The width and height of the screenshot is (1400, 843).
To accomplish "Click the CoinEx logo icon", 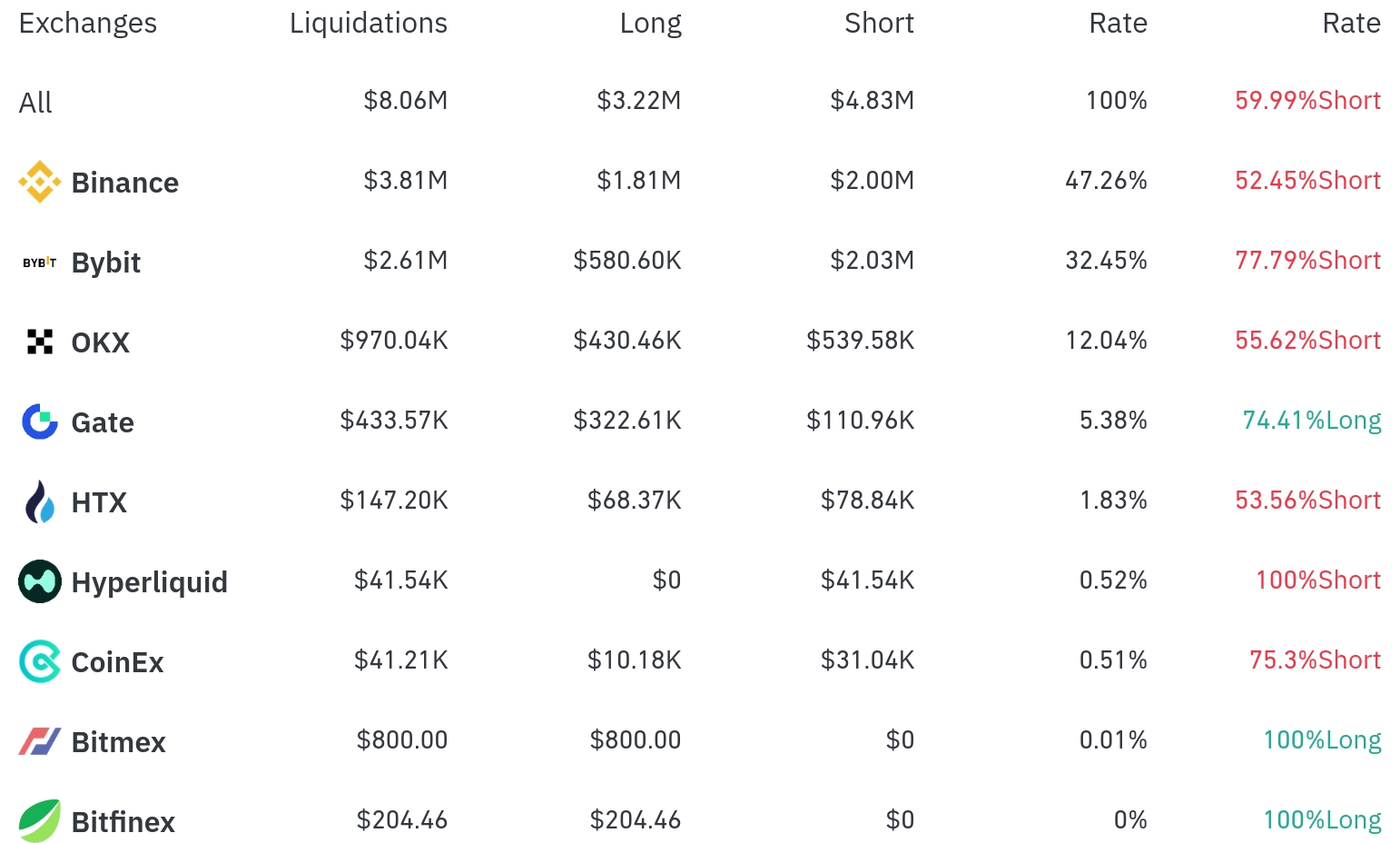I will coord(40,661).
